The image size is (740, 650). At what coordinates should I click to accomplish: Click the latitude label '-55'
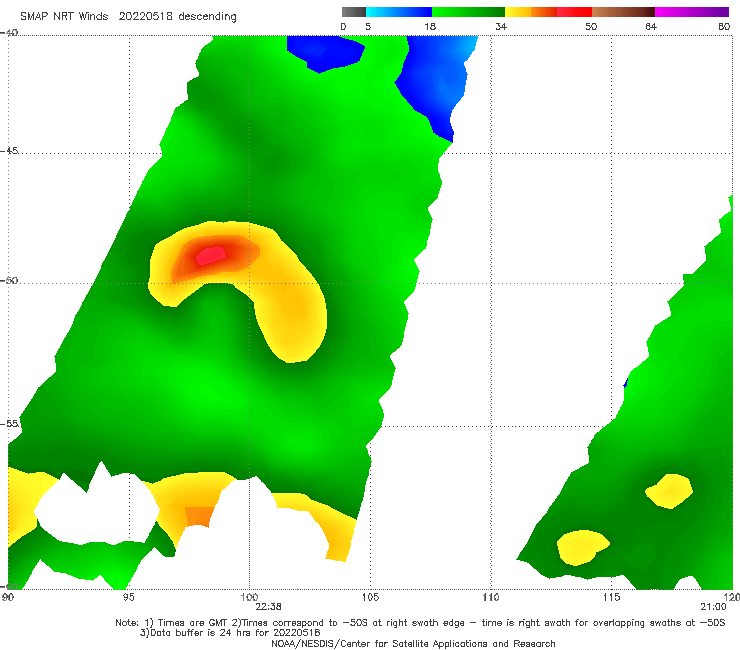10,424
